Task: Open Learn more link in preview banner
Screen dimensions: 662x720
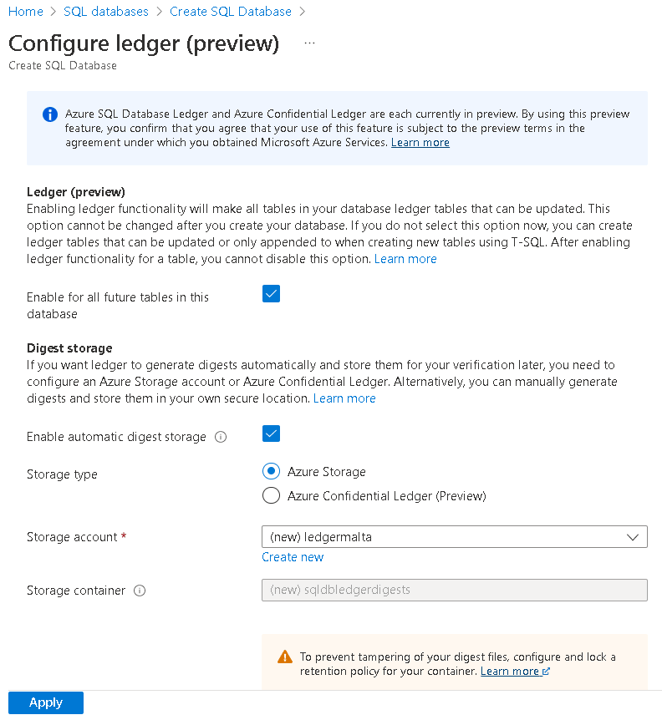Action: click(x=420, y=143)
